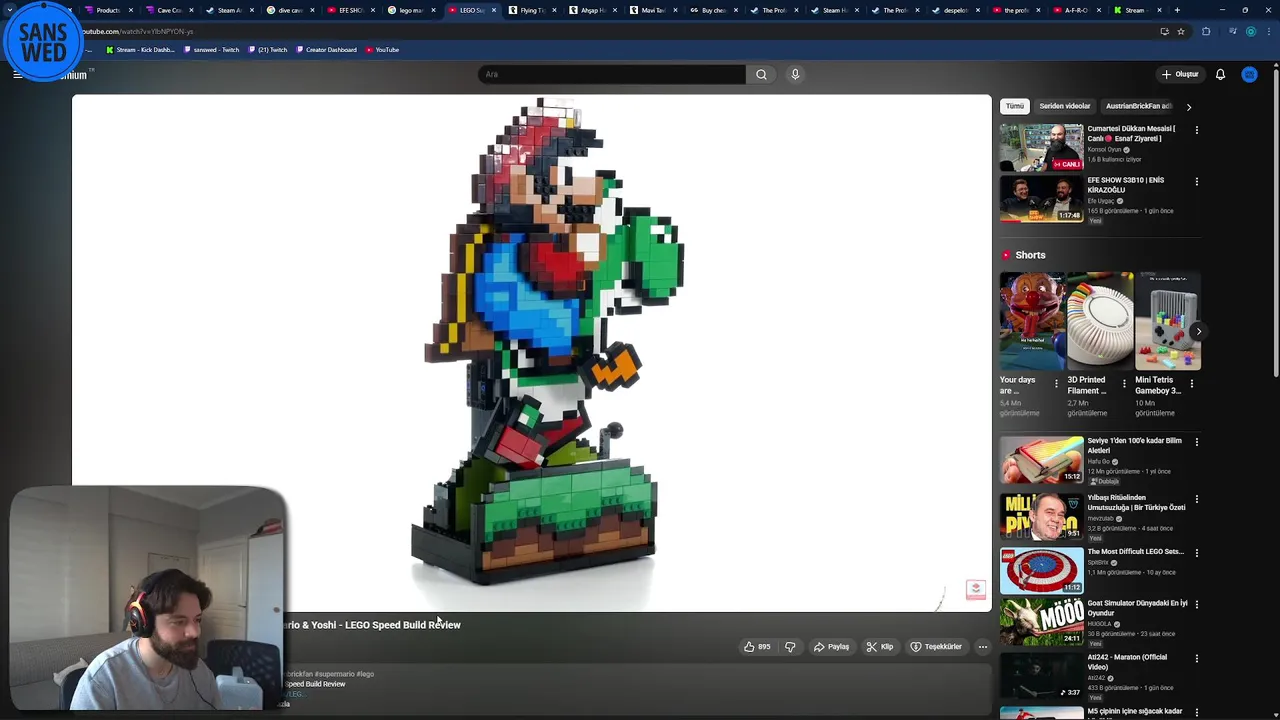Activate voice search microphone icon
Viewport: 1280px width, 720px height.
click(795, 74)
